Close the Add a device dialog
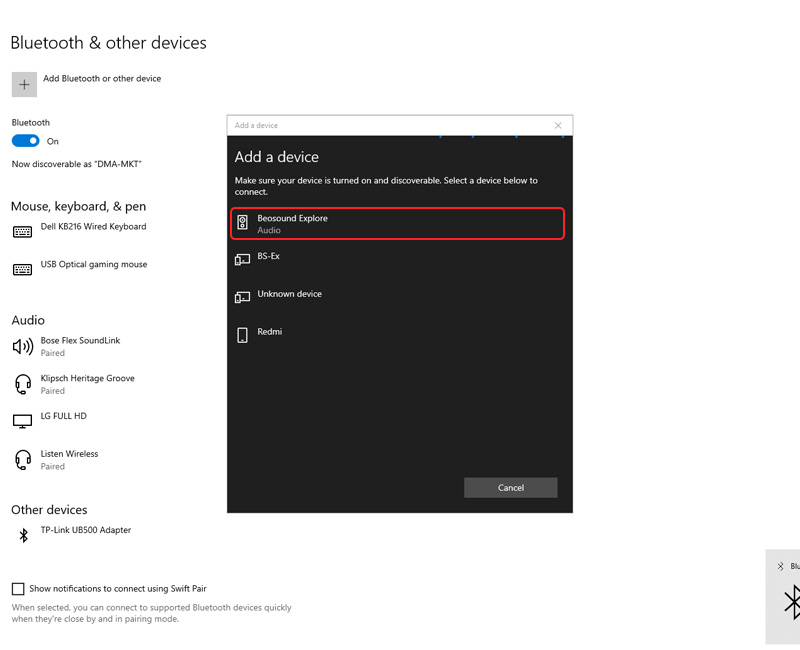This screenshot has height=650, width=800. click(558, 125)
